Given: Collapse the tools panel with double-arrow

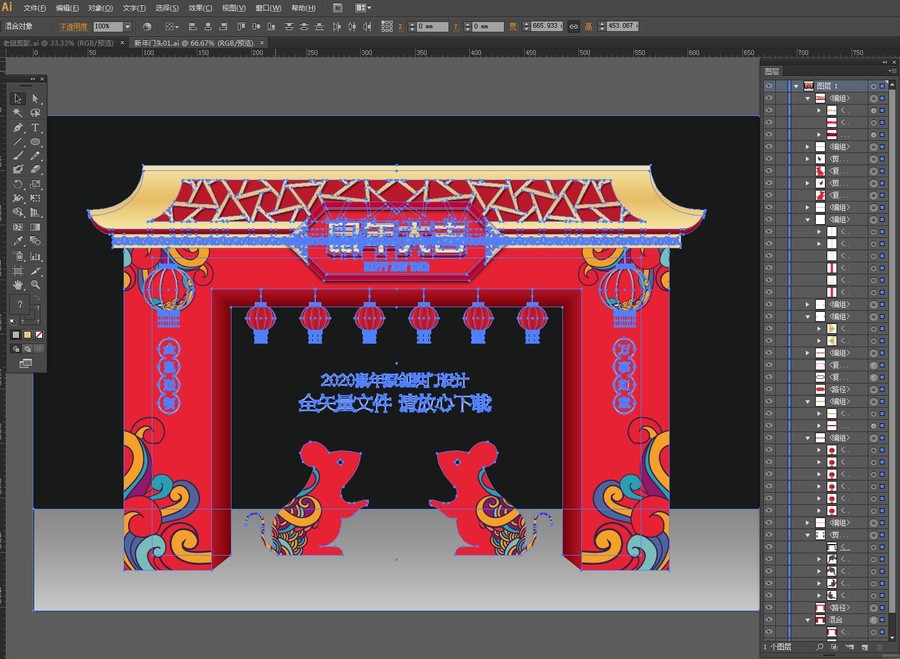Looking at the screenshot, I should (x=33, y=79).
